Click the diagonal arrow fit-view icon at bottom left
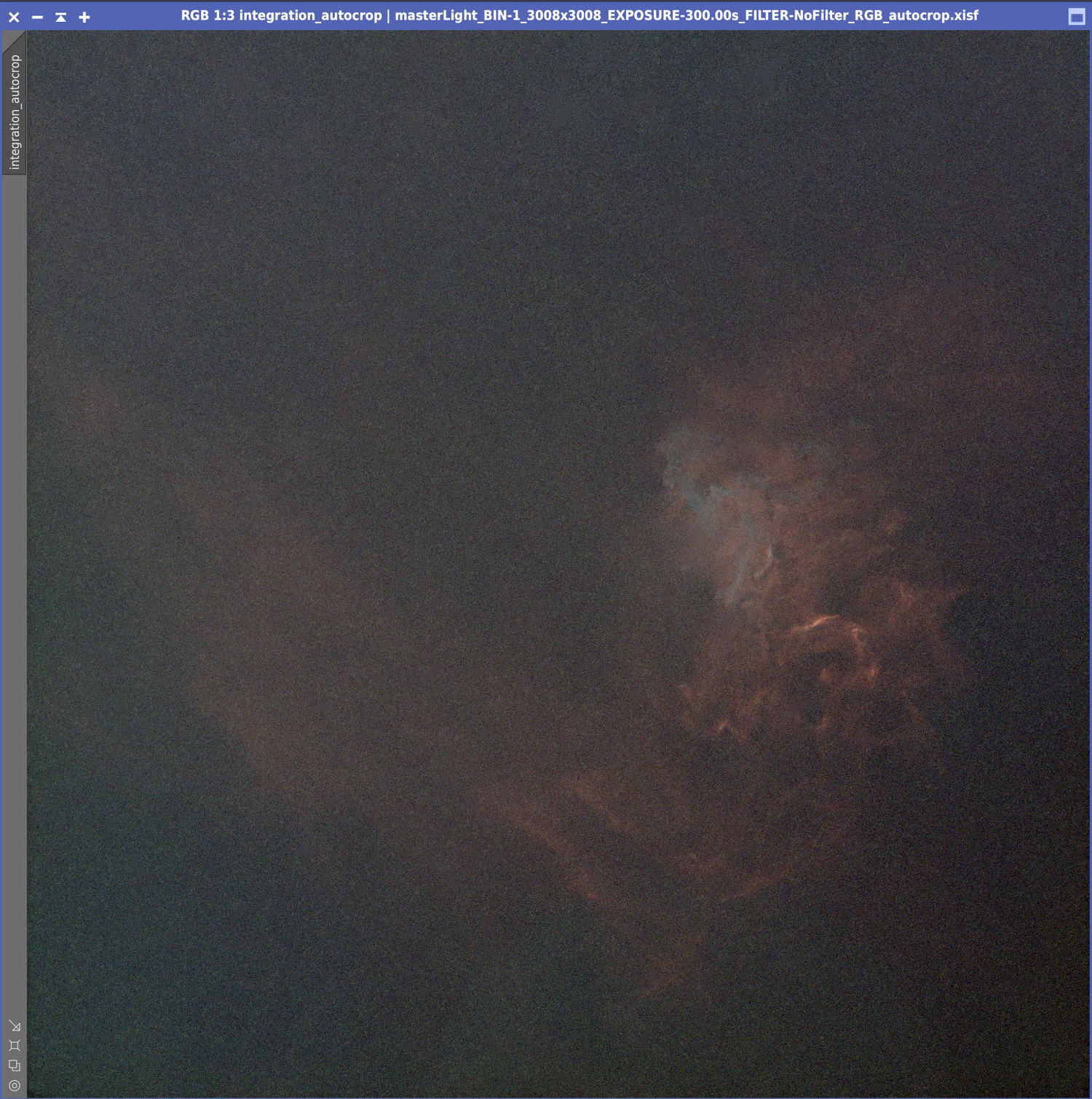Viewport: 1092px width, 1099px height. tap(15, 1026)
